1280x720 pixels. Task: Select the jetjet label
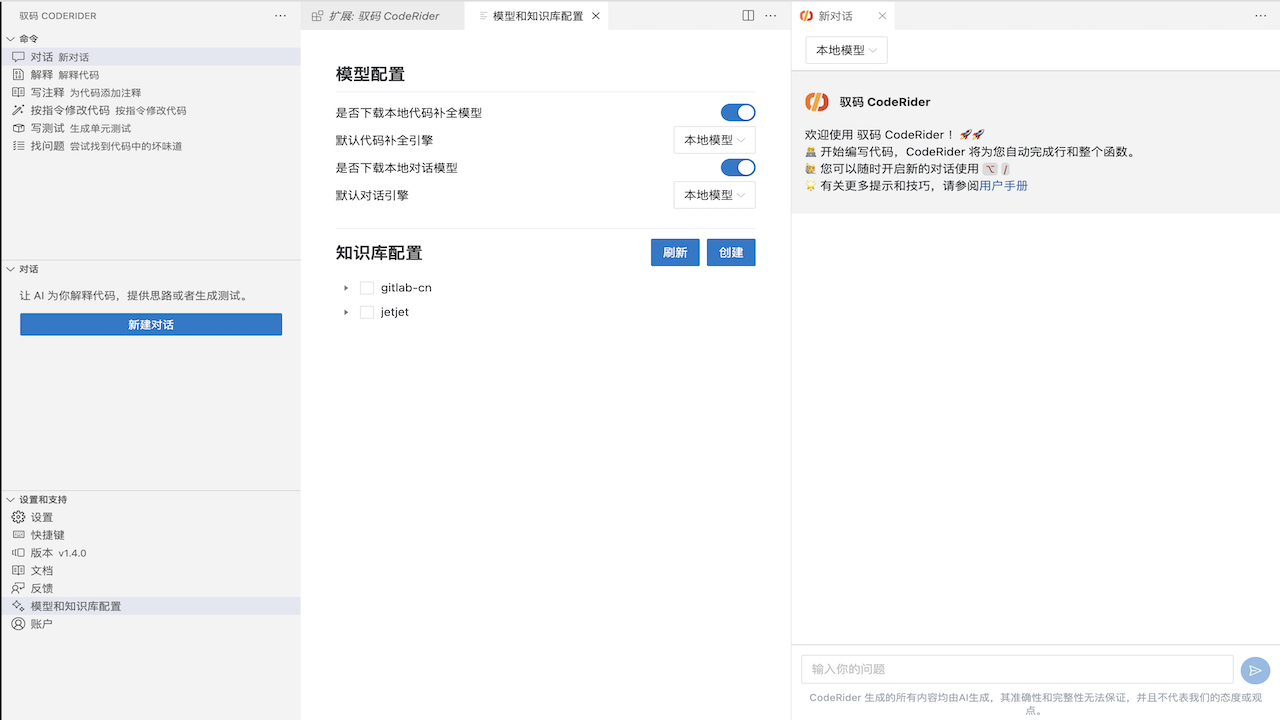pyautogui.click(x=395, y=312)
